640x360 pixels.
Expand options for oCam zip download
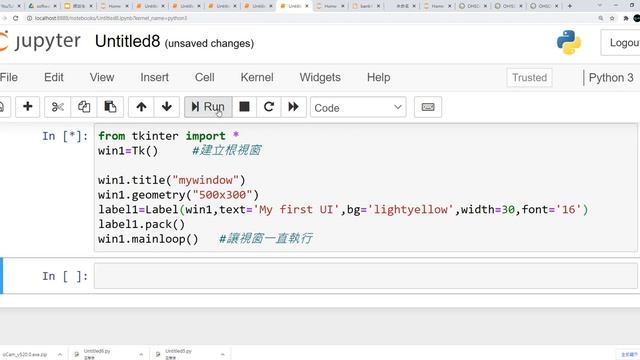60,354
